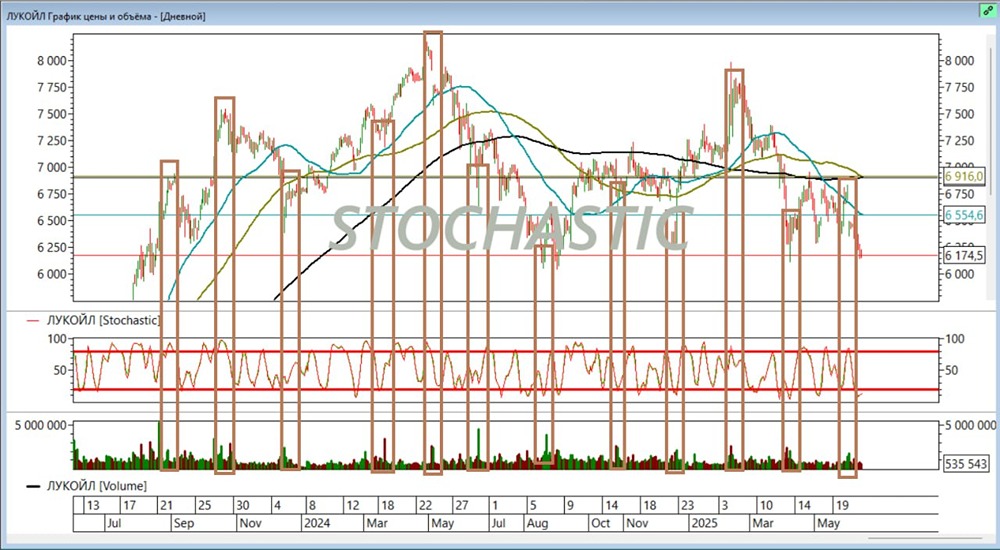Viewport: 1000px width, 550px height.
Task: Click the Sep month on time axis
Action: click(184, 522)
